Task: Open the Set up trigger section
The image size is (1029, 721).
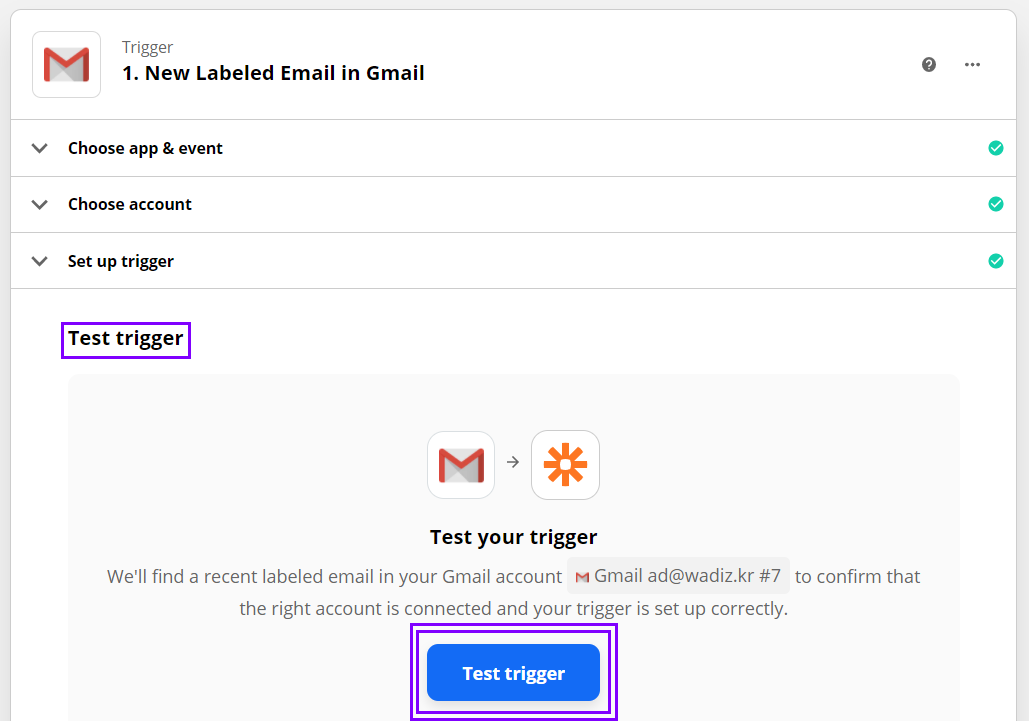Action: tap(513, 261)
